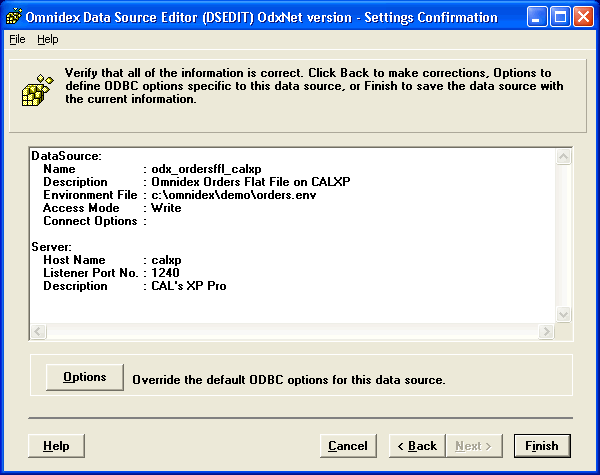
Task: Go back with the Back button
Action: click(417, 446)
